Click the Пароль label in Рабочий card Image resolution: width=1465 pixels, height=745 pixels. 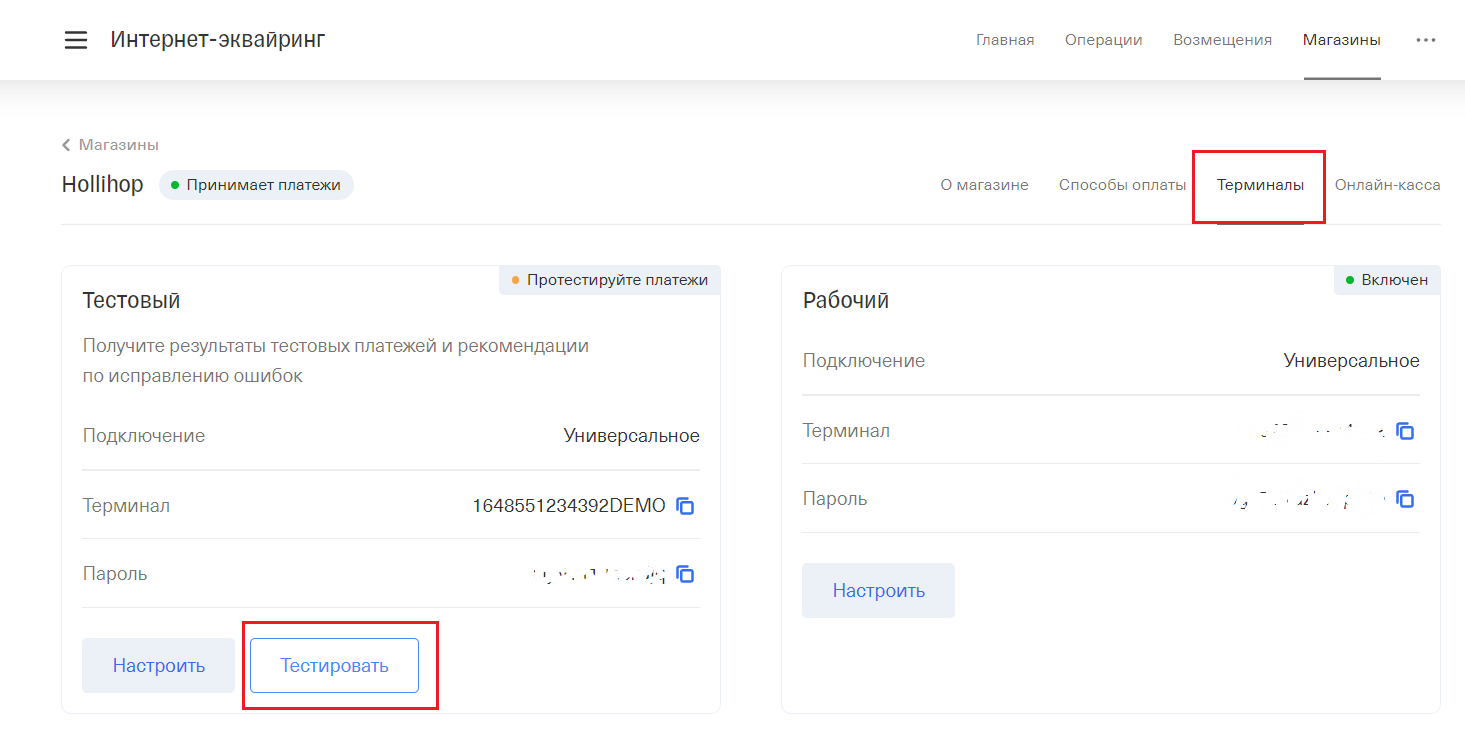pyautogui.click(x=835, y=499)
